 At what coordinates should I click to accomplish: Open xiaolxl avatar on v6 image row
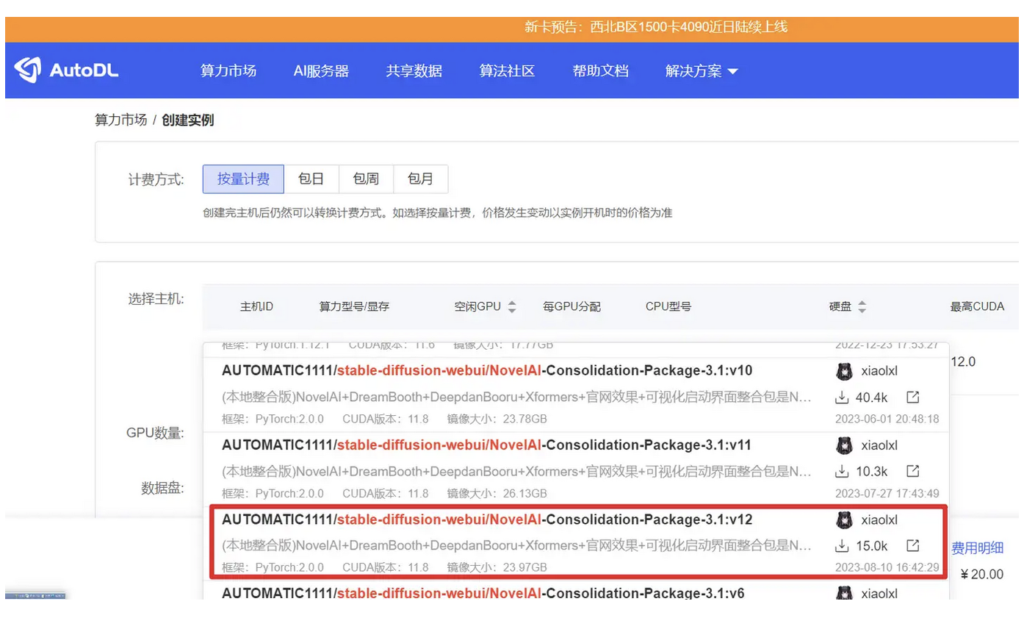pos(844,593)
